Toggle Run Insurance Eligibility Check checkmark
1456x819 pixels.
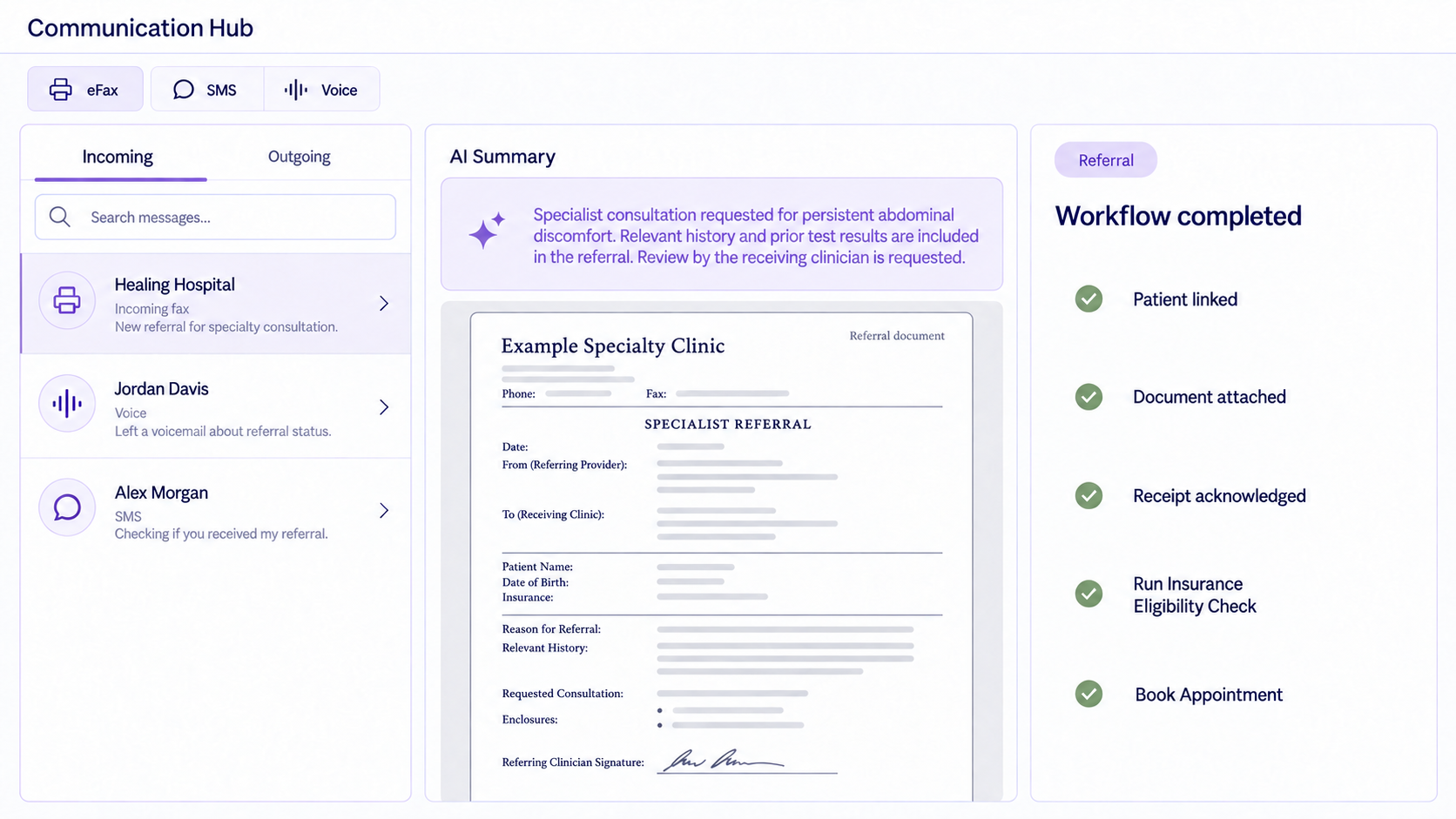click(x=1089, y=594)
